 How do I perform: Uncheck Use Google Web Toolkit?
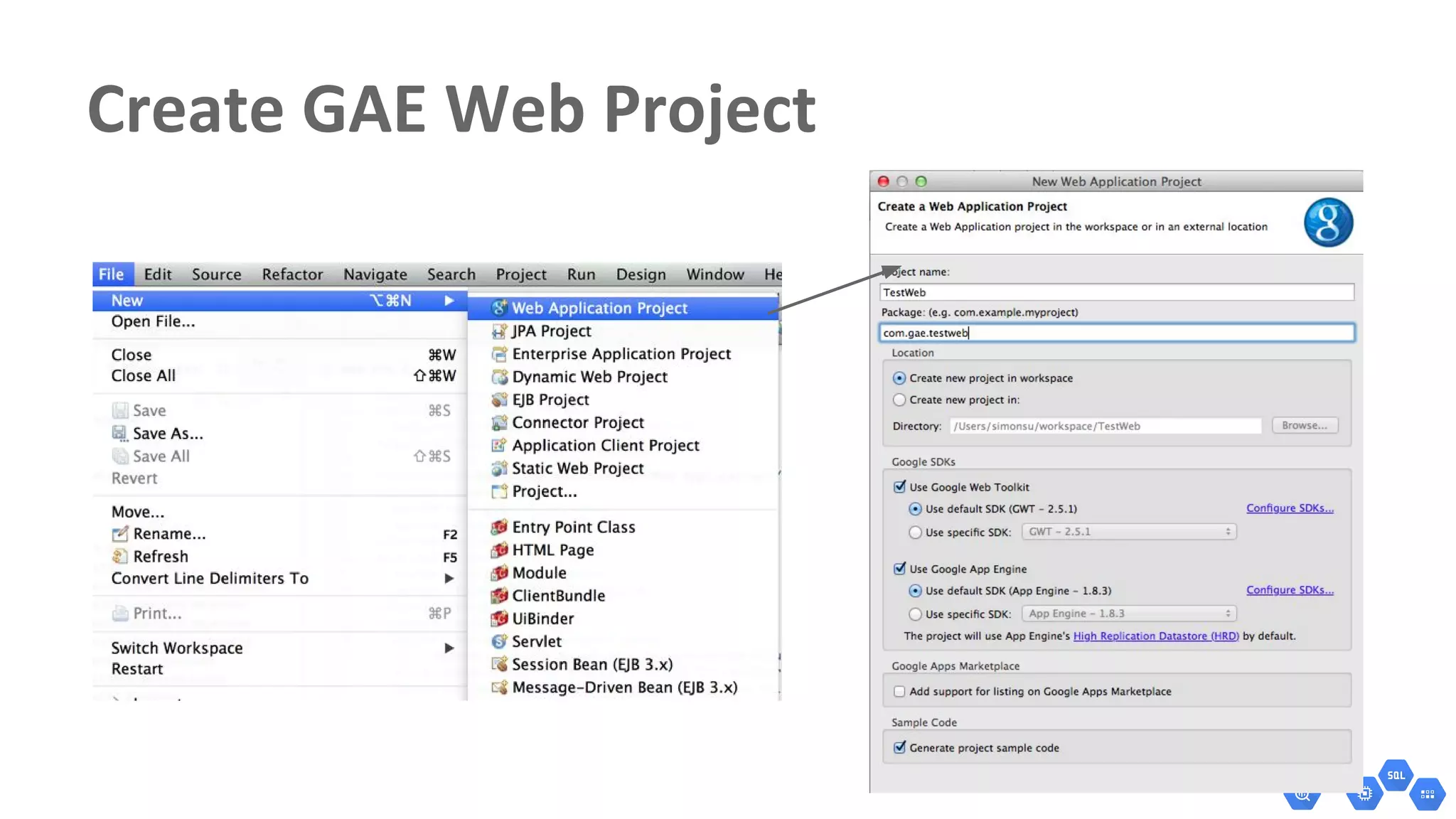899,487
